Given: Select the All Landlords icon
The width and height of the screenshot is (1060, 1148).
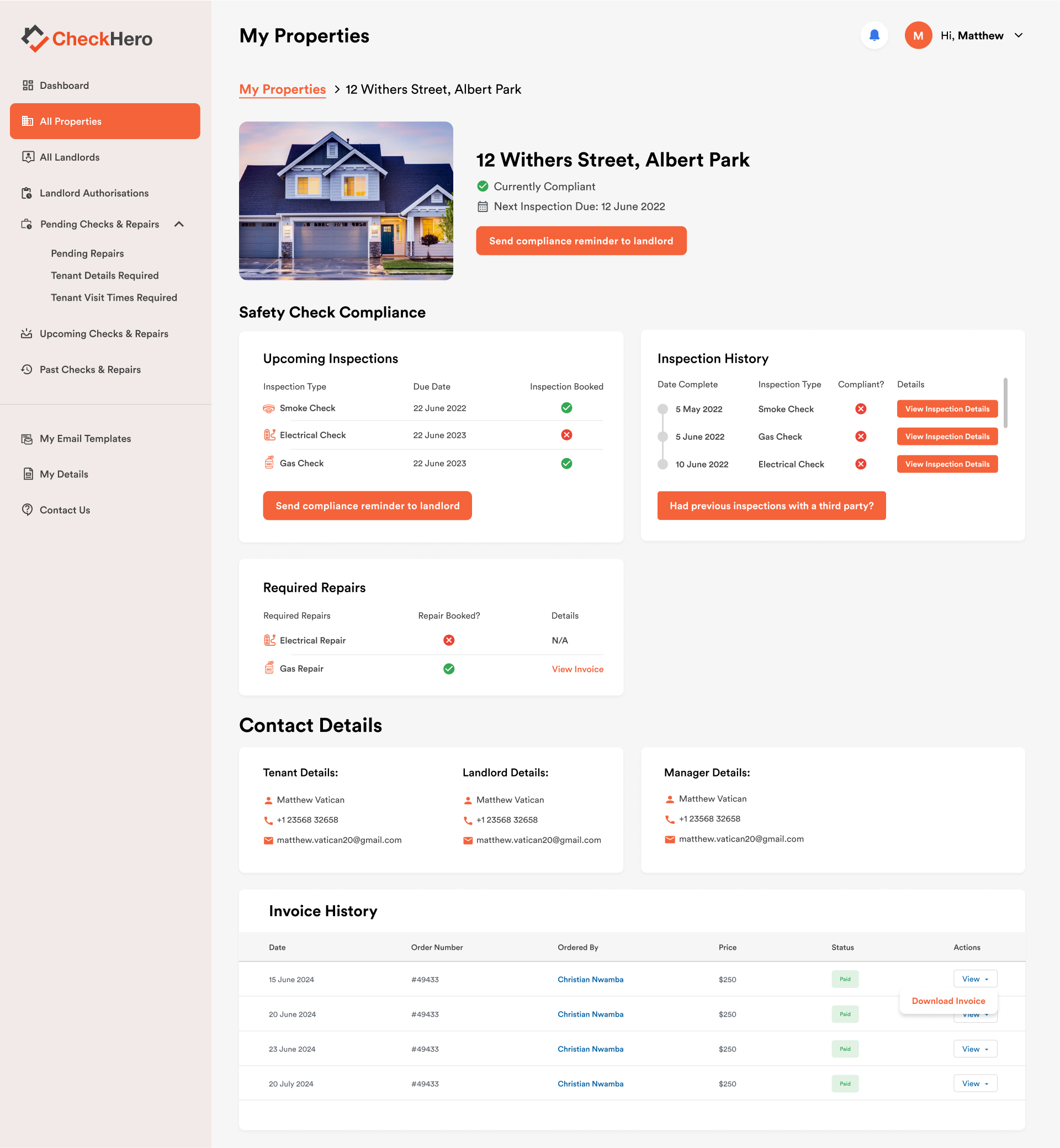Looking at the screenshot, I should (x=29, y=157).
